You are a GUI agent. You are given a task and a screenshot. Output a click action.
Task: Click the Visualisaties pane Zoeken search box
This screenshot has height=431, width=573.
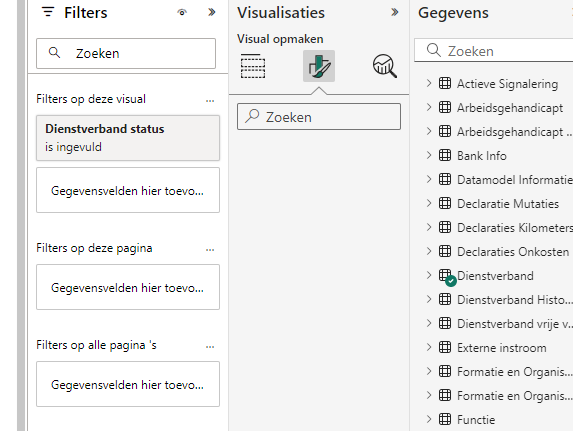[x=319, y=117]
